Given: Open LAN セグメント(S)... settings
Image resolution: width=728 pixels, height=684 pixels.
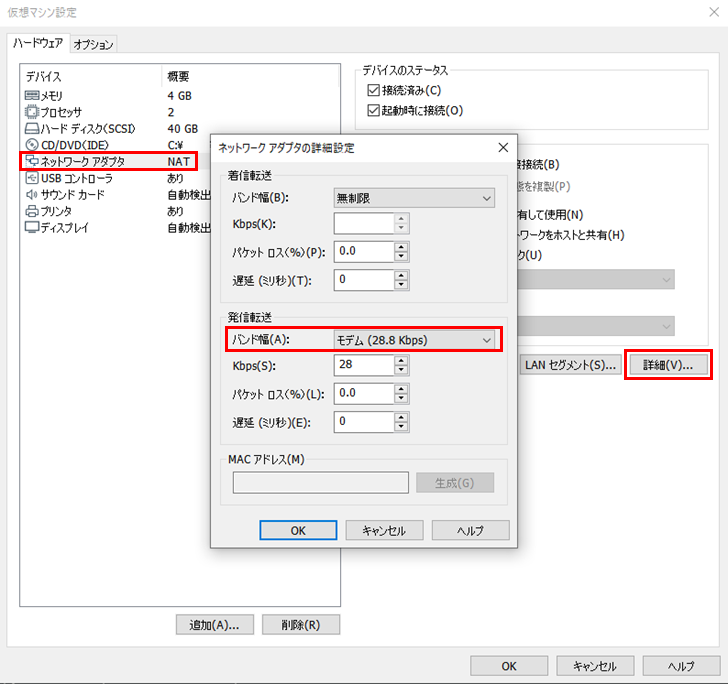Looking at the screenshot, I should coord(571,365).
